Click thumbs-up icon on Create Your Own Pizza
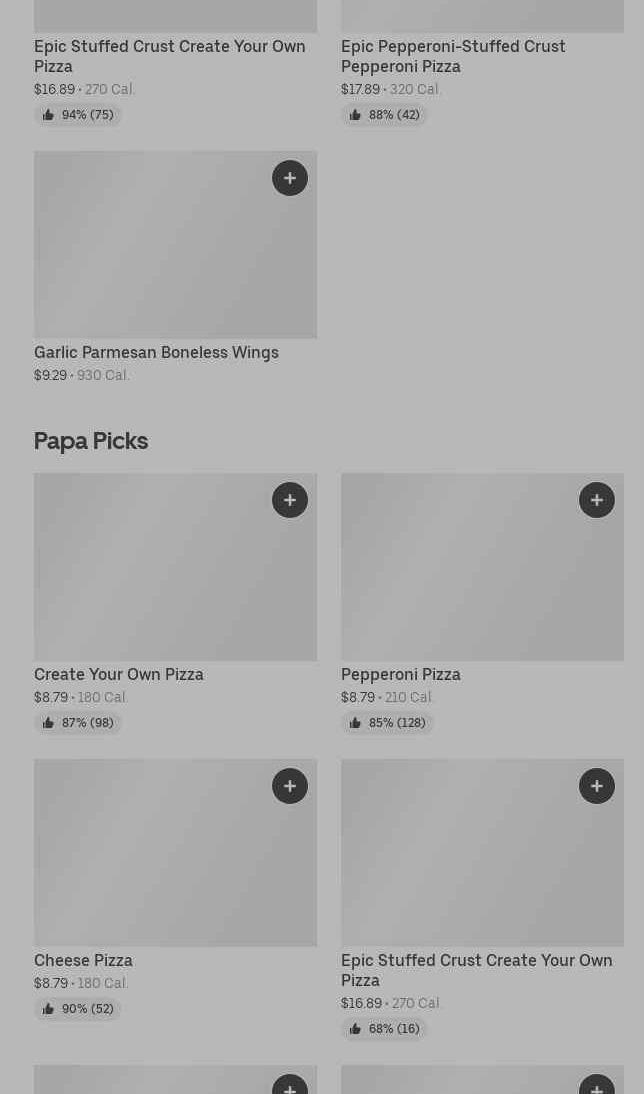The height and width of the screenshot is (1094, 644). [x=48, y=723]
